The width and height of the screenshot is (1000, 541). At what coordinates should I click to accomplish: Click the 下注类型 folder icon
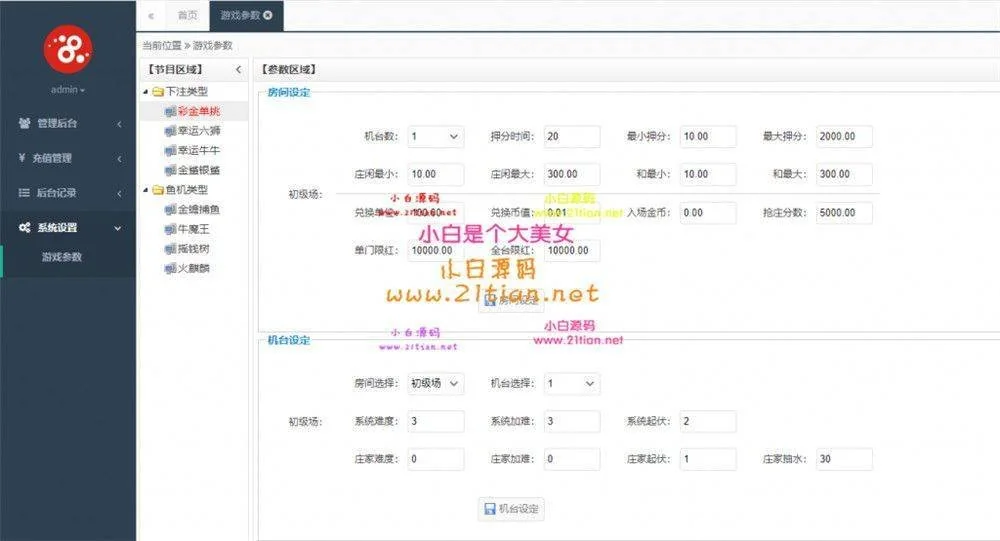tap(158, 92)
